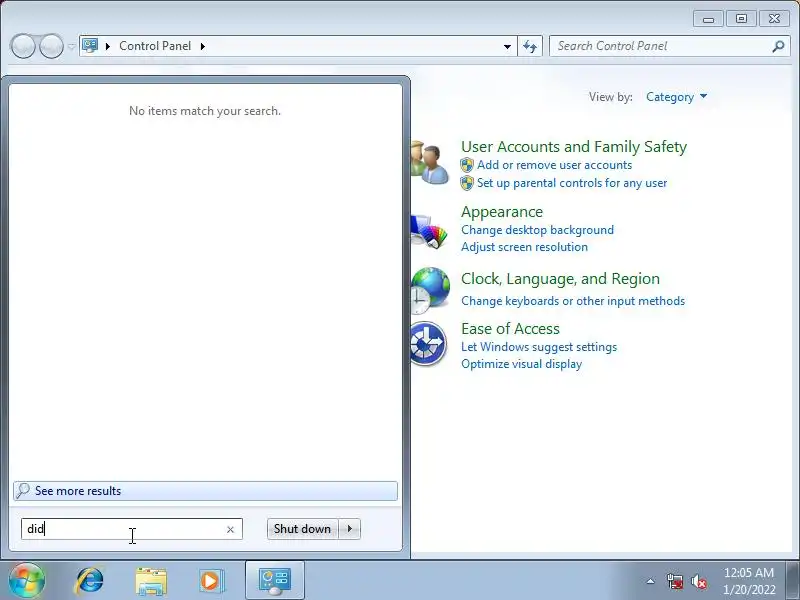Screen dimensions: 800x600
Task: Go back with the navigation Back button
Action: pyautogui.click(x=23, y=46)
